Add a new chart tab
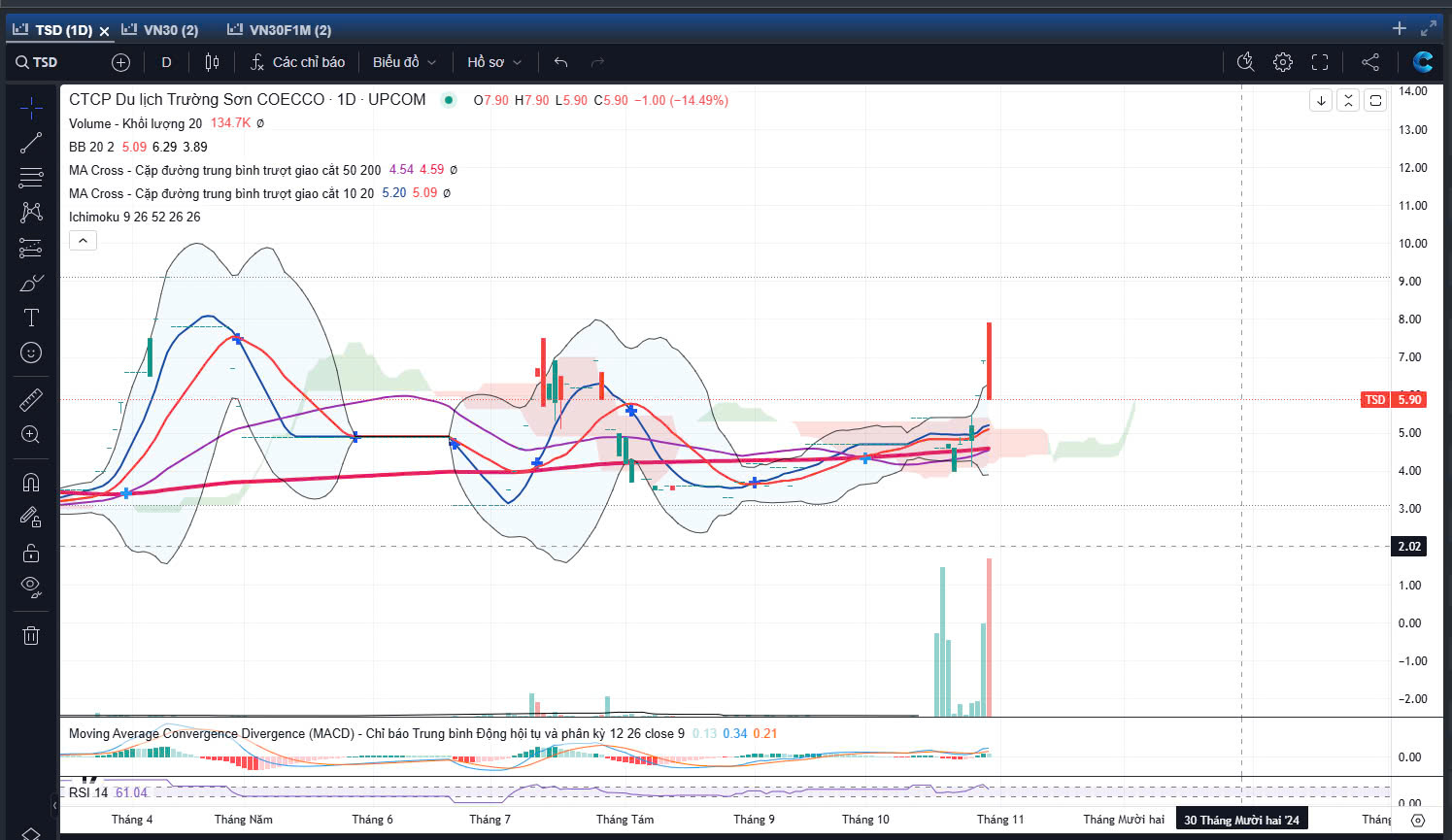The height and width of the screenshot is (840, 1452). tap(1400, 29)
